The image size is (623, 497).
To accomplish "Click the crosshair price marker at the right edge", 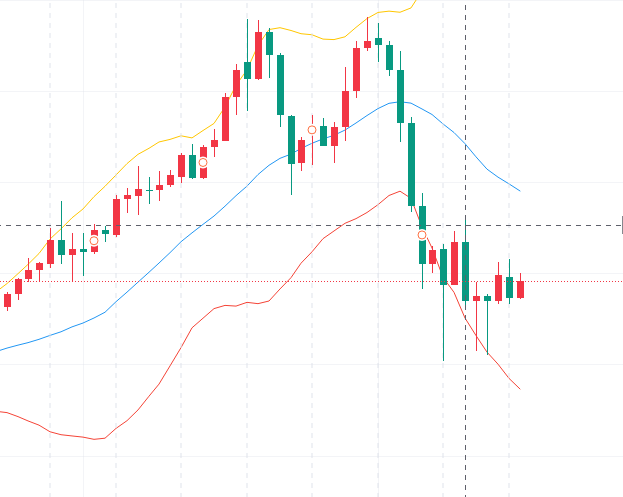I will pos(621,225).
